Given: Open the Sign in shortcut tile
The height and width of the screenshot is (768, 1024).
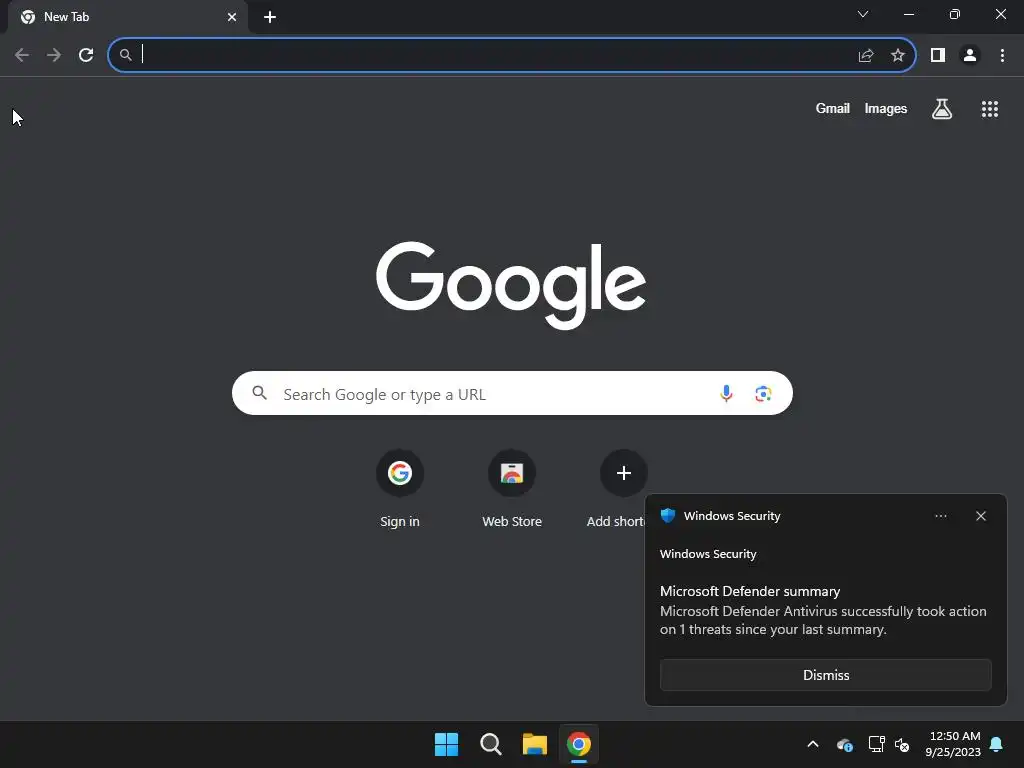Looking at the screenshot, I should tap(400, 488).
